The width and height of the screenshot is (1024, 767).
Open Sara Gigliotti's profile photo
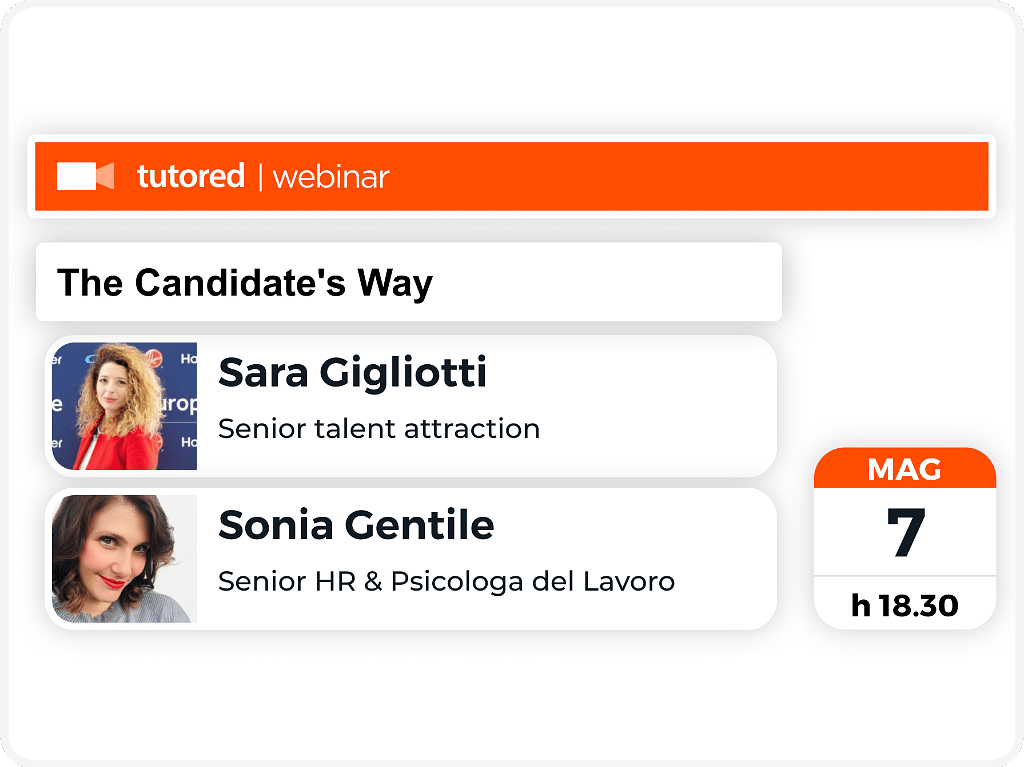click(124, 406)
